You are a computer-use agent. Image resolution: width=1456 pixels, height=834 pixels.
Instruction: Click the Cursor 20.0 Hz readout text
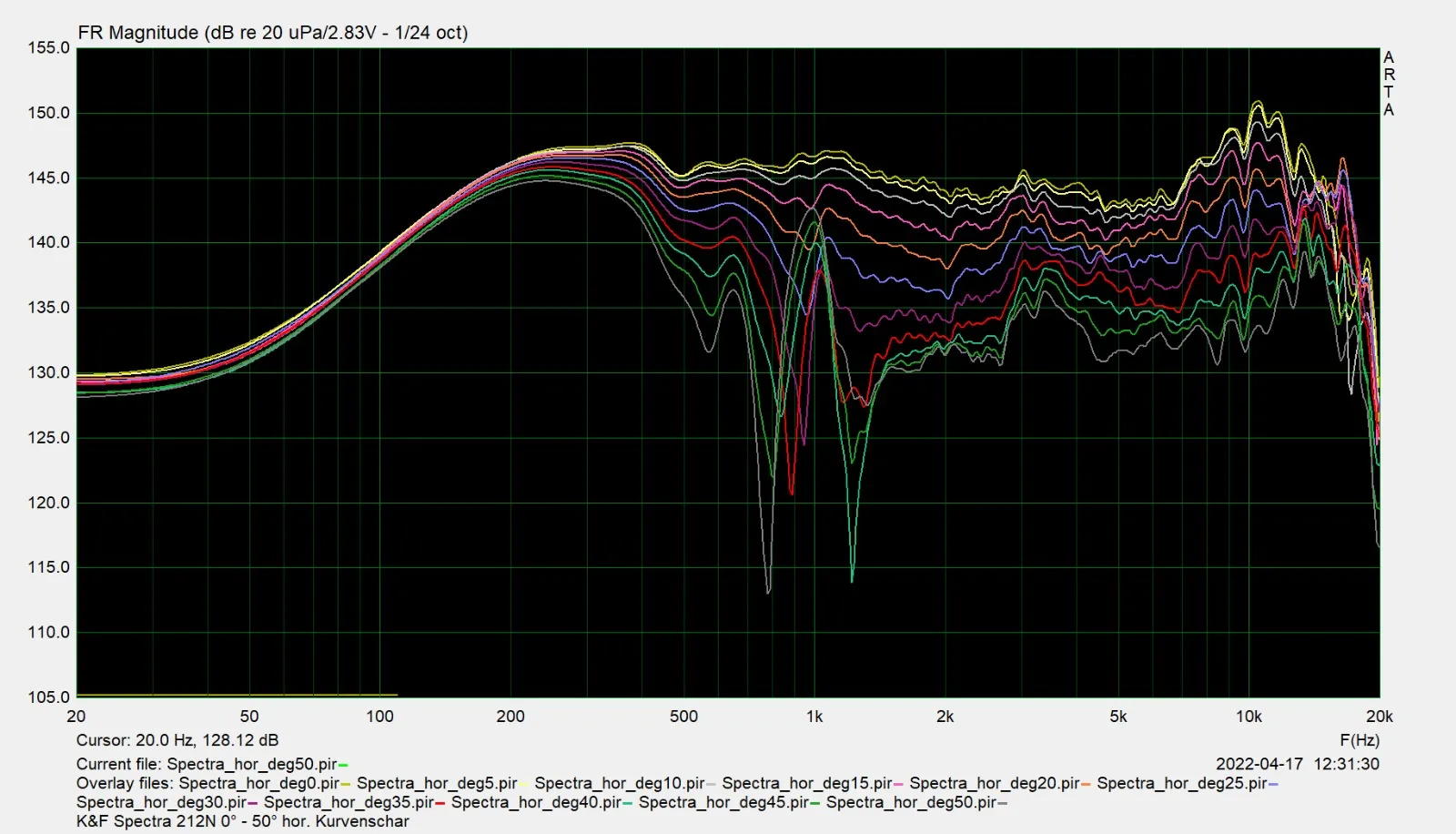point(177,740)
